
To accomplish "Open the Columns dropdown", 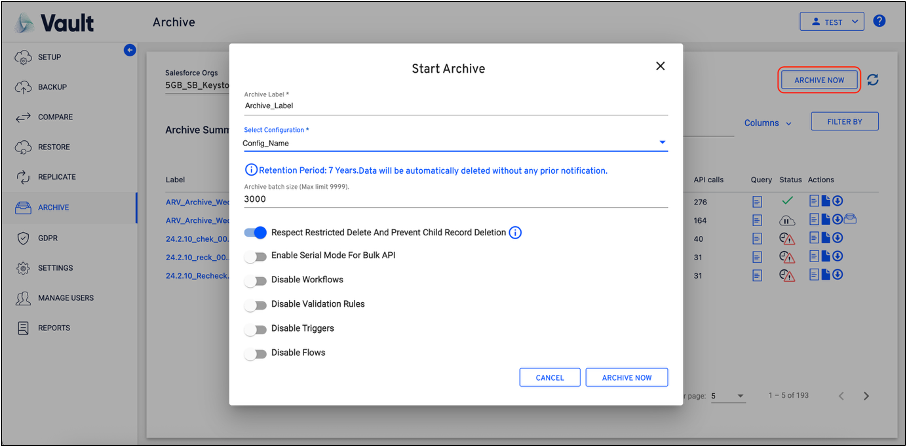I will tap(768, 123).
